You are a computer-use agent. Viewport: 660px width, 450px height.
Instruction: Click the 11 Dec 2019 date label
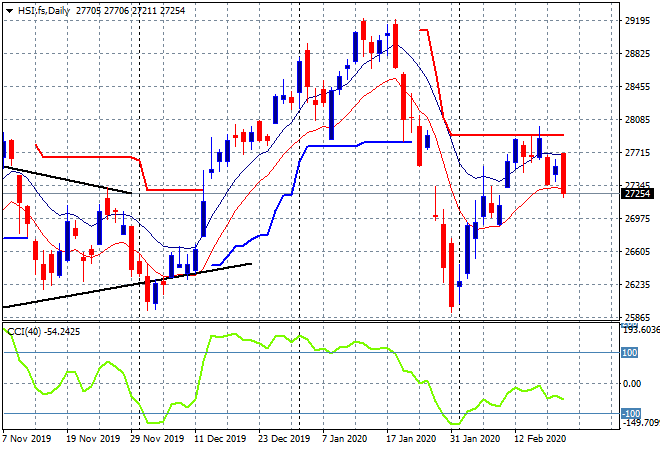pos(220,439)
